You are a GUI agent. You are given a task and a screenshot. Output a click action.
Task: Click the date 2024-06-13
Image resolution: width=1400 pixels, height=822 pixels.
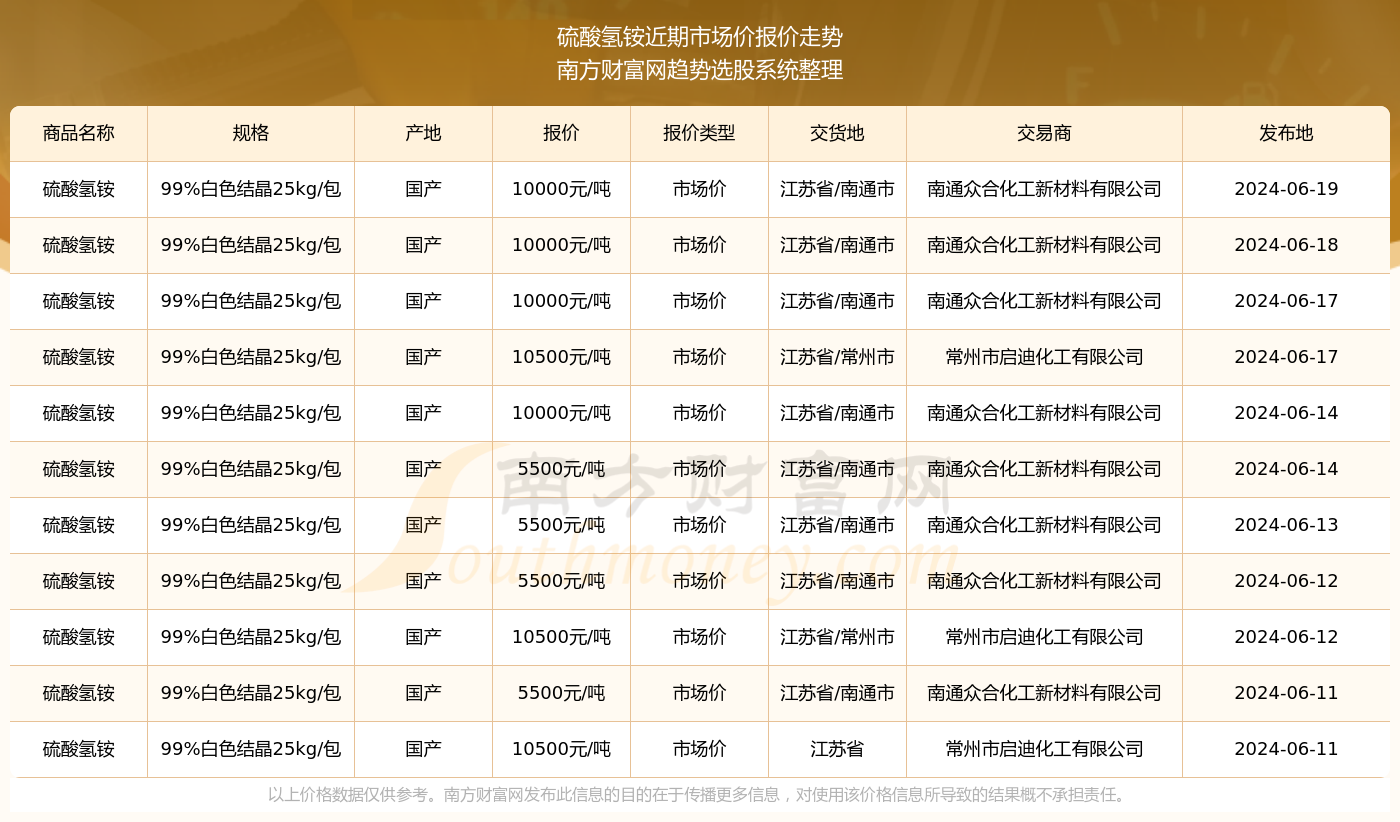pos(1286,525)
